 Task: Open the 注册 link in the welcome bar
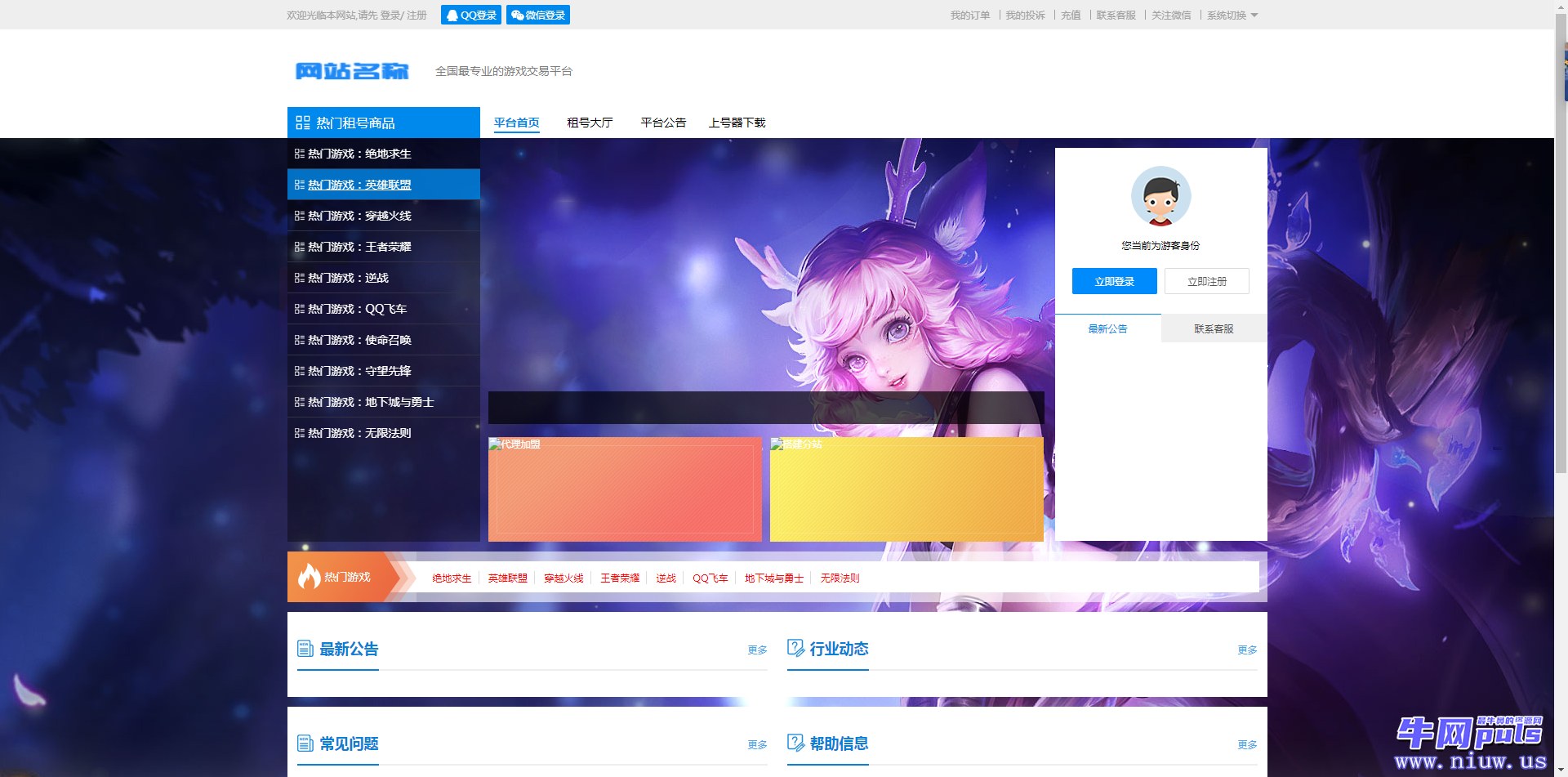coord(416,15)
